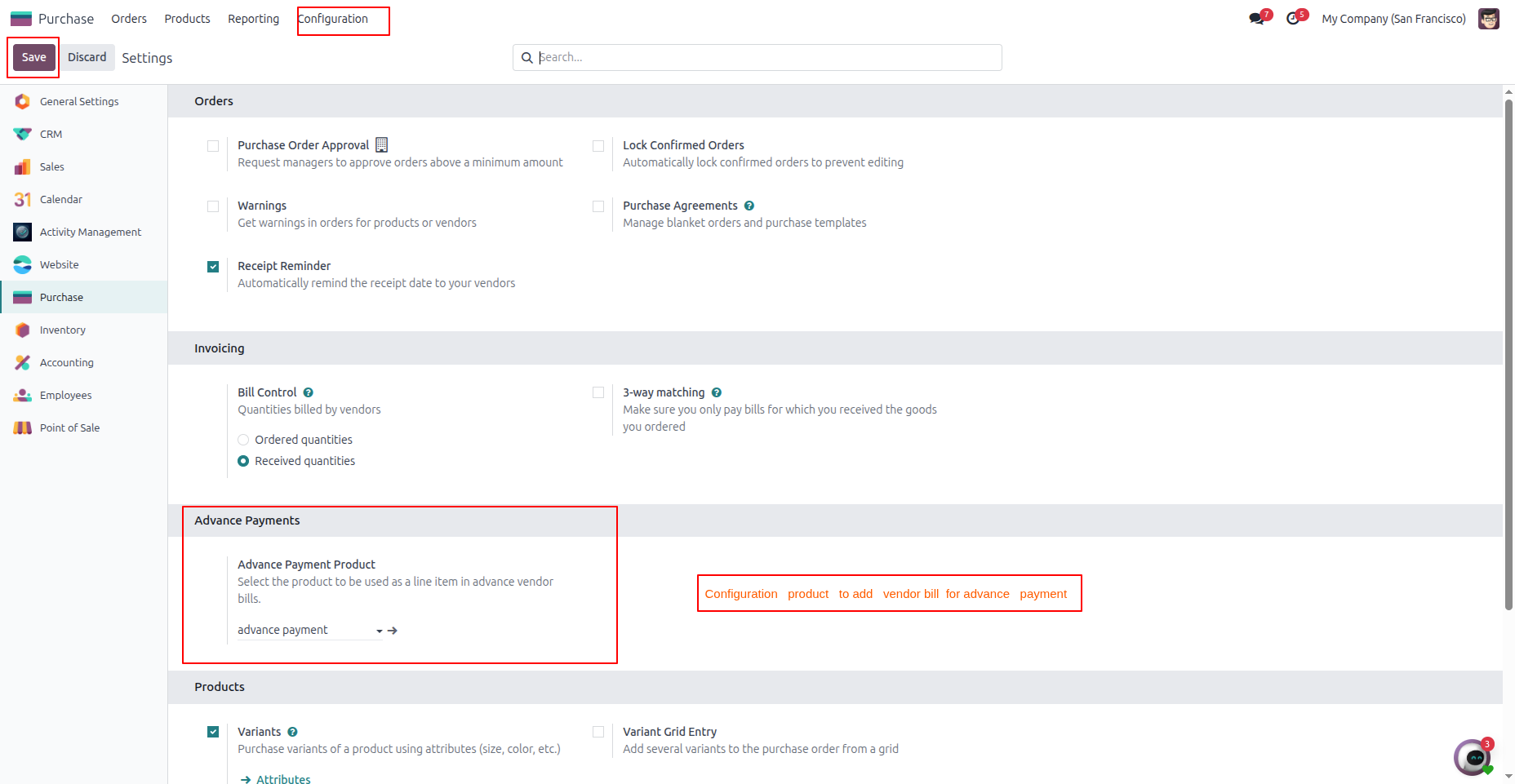Screen dimensions: 1515x784
Task: Click the help icon next to Purchase Agreements
Action: [749, 206]
